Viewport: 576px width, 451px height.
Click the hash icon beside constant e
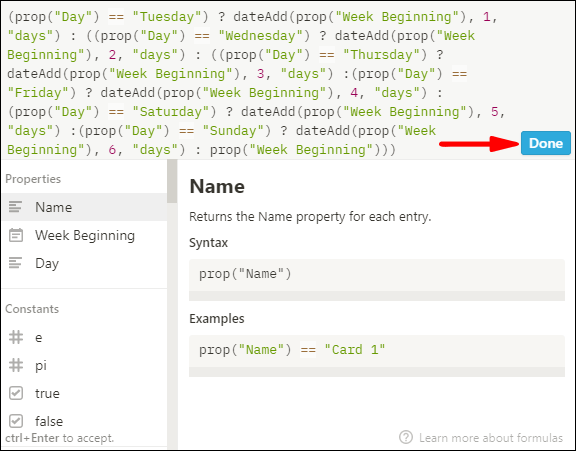coord(16,337)
